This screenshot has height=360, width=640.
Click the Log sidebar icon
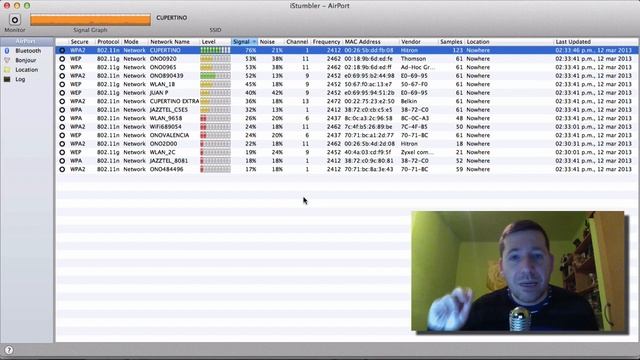pyautogui.click(x=7, y=79)
